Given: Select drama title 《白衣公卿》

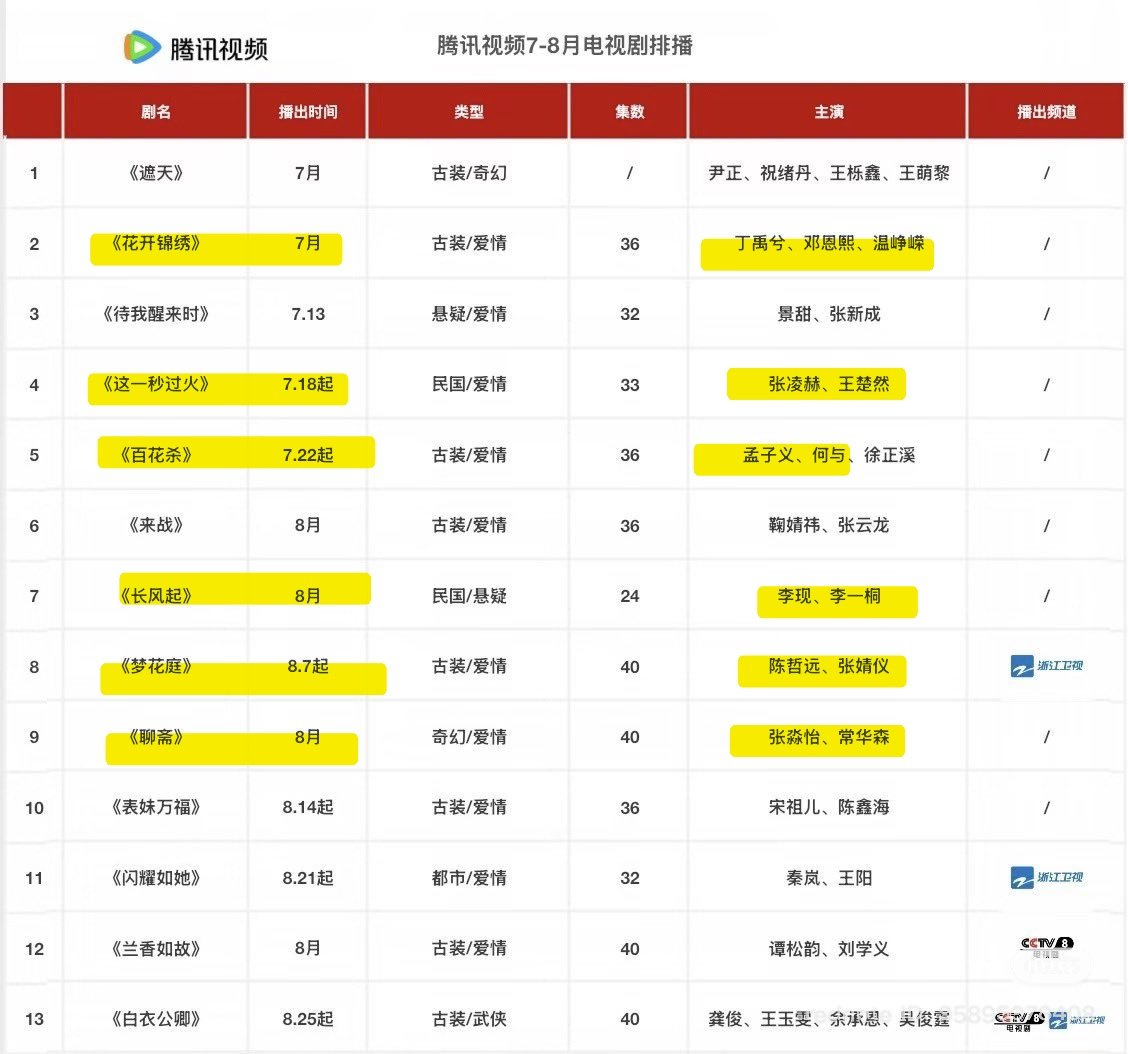Looking at the screenshot, I should tap(155, 1019).
